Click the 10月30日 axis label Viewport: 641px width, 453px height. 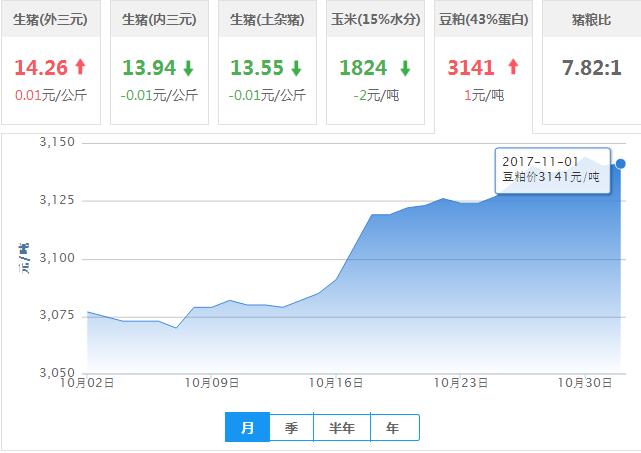click(585, 383)
